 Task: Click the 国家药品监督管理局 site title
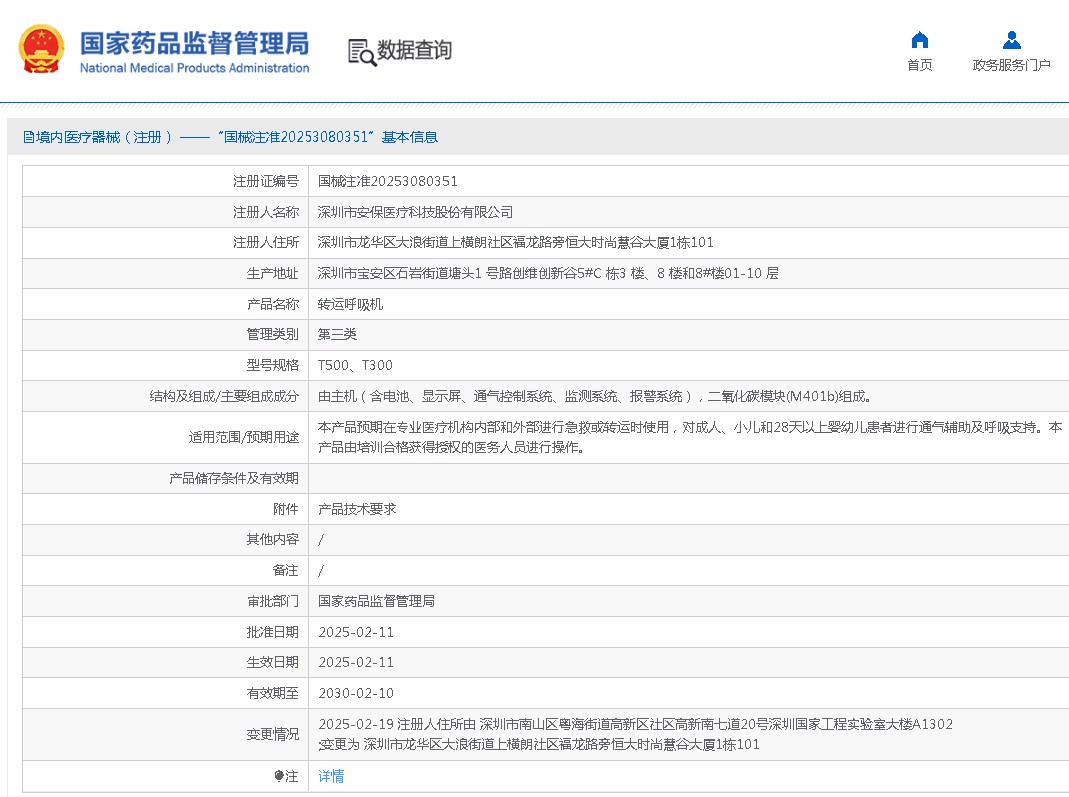click(194, 43)
